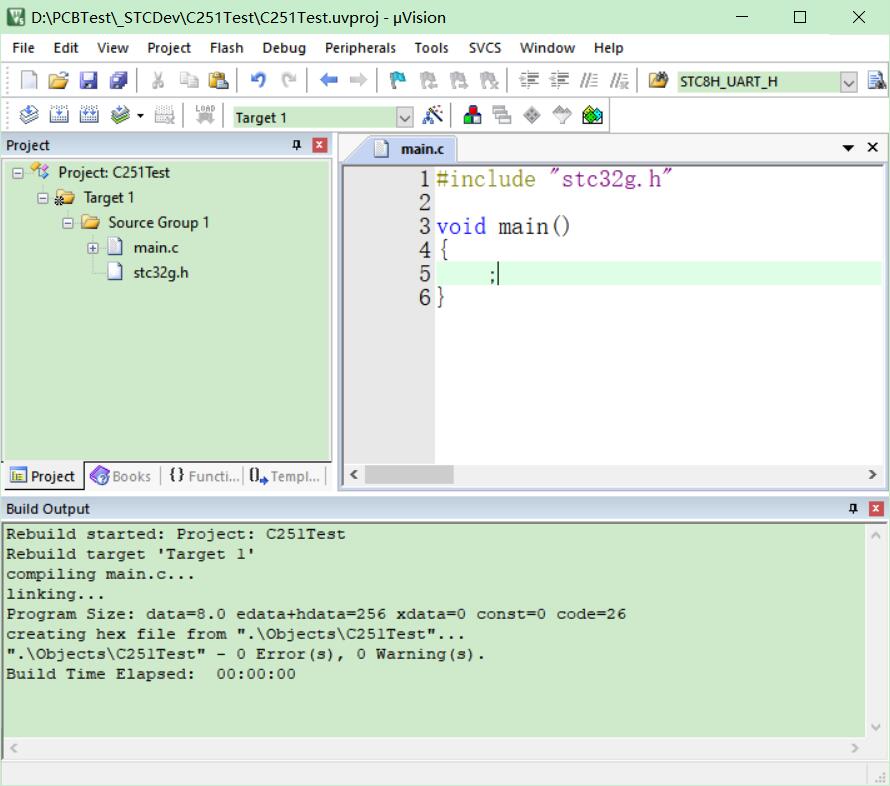The image size is (890, 786).
Task: Open Options for Target magic wand
Action: (433, 115)
